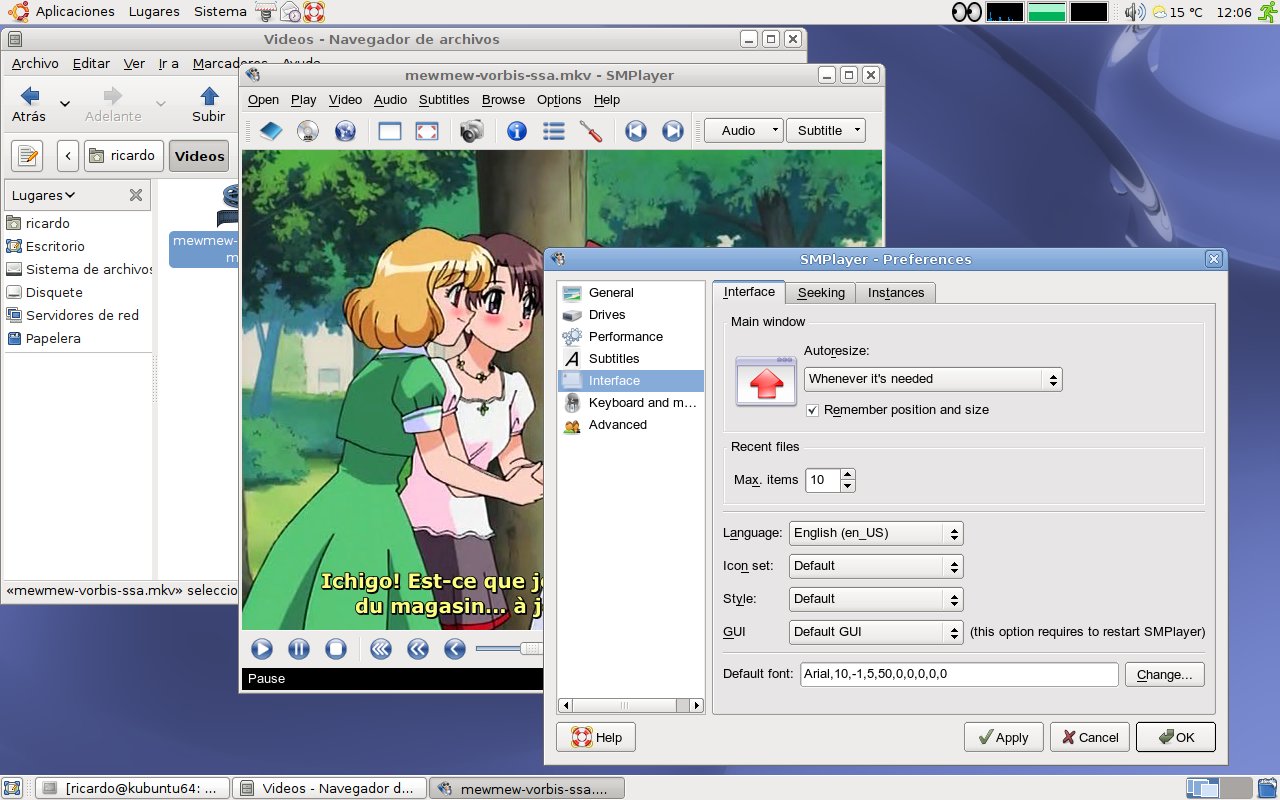
Task: Click sidebar list horizontal scrollbar
Action: click(x=631, y=706)
